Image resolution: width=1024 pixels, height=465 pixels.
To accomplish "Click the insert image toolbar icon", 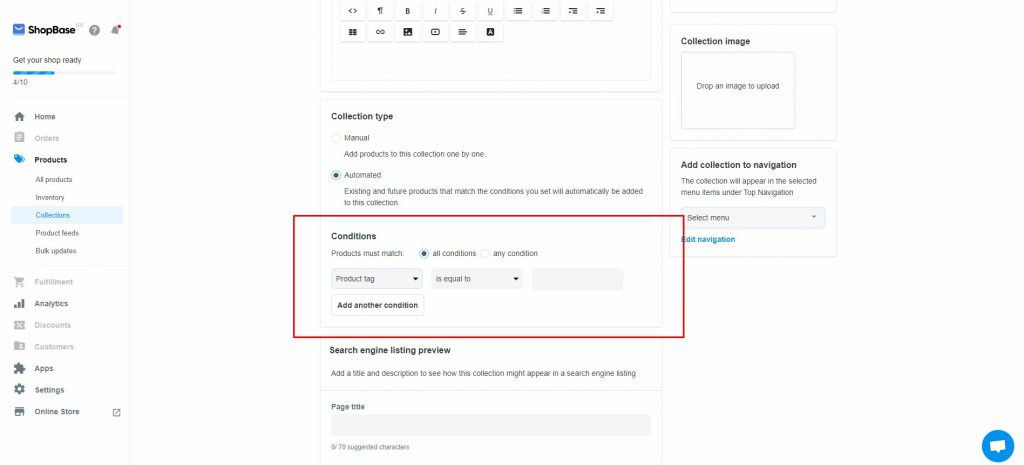I will coord(407,32).
